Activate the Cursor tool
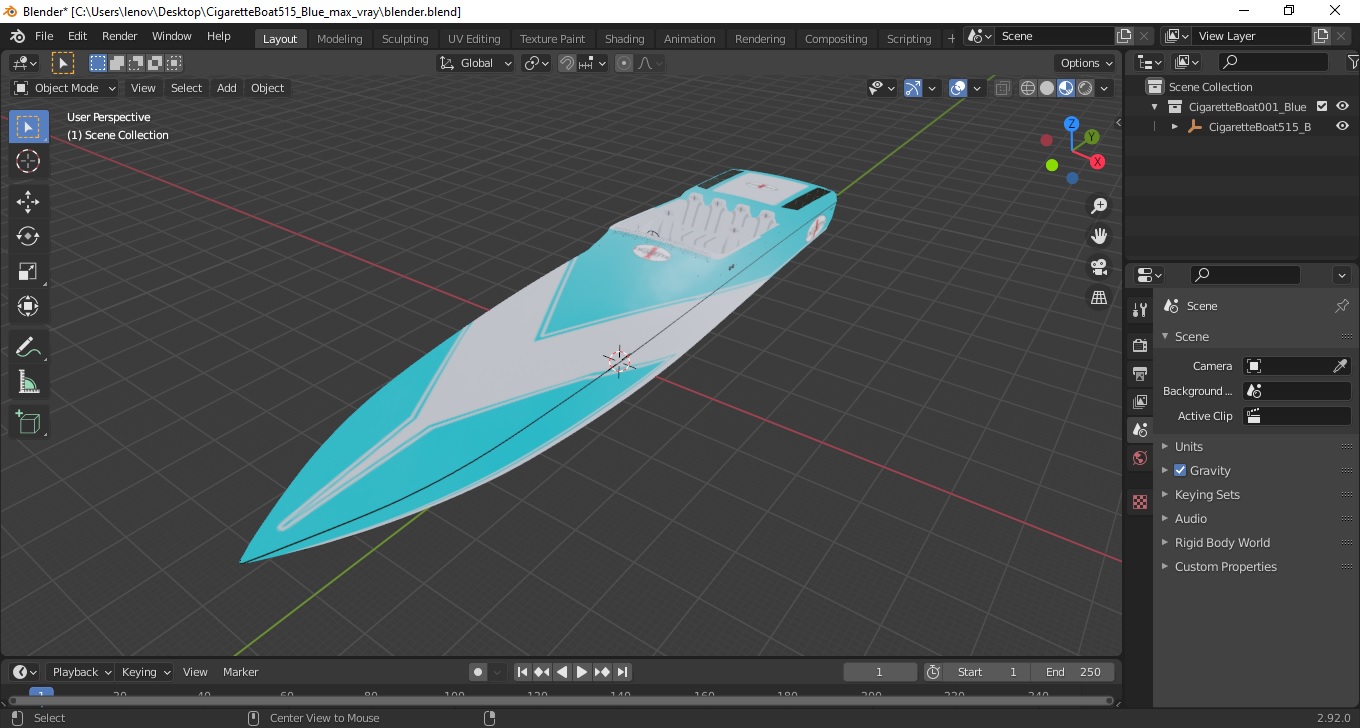 [x=28, y=161]
